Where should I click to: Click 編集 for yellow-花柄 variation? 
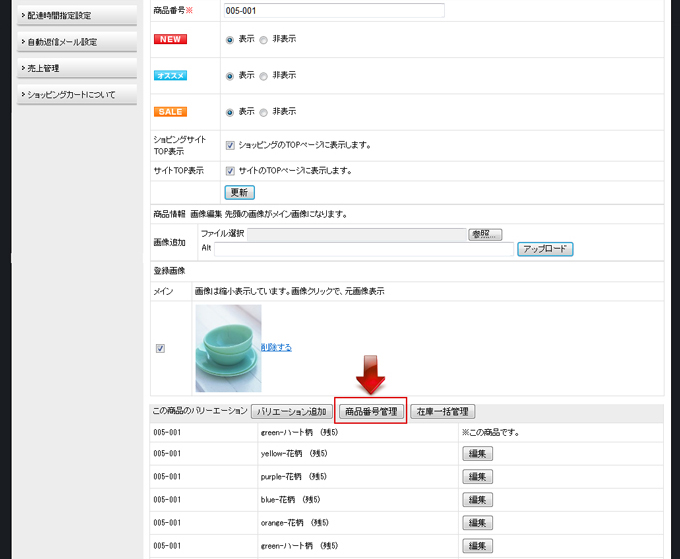click(x=478, y=453)
